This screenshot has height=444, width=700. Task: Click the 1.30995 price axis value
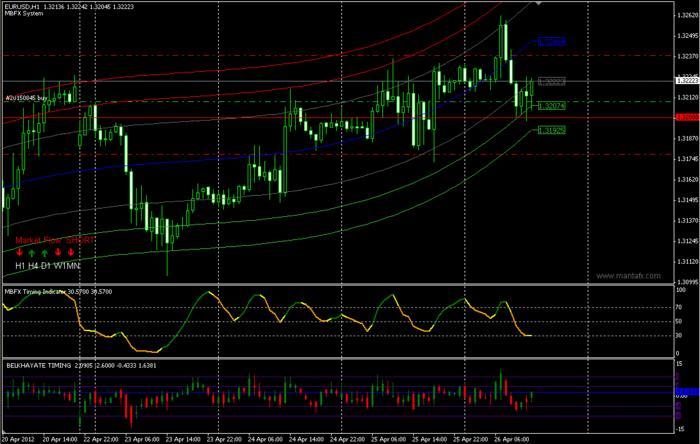pos(688,282)
